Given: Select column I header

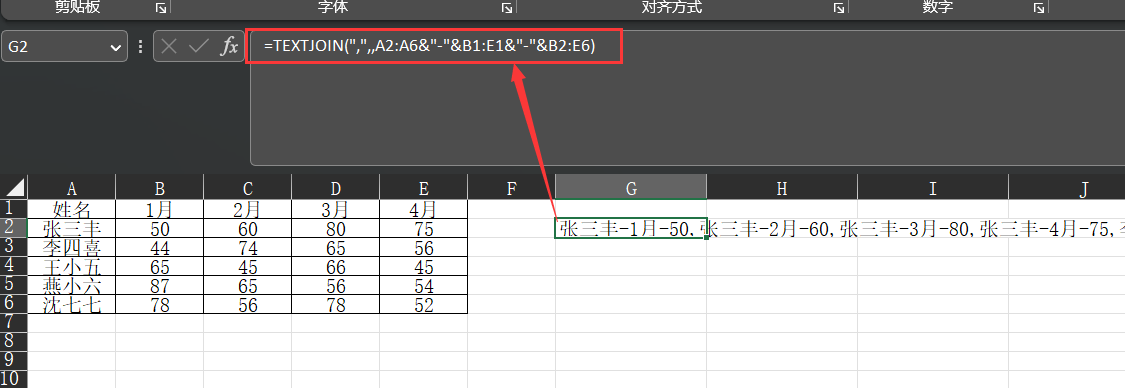Looking at the screenshot, I should point(933,188).
